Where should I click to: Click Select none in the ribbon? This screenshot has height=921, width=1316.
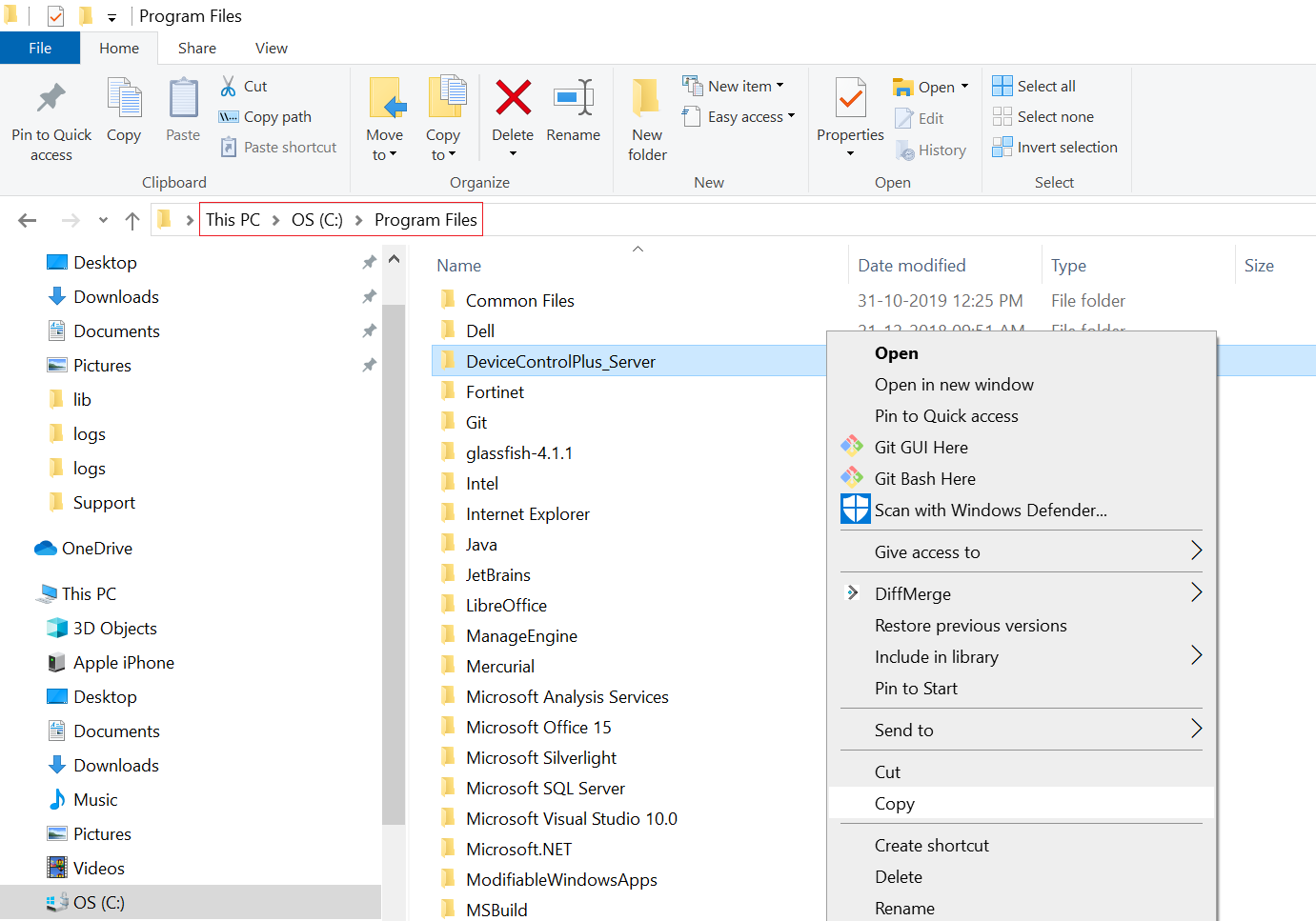1043,116
